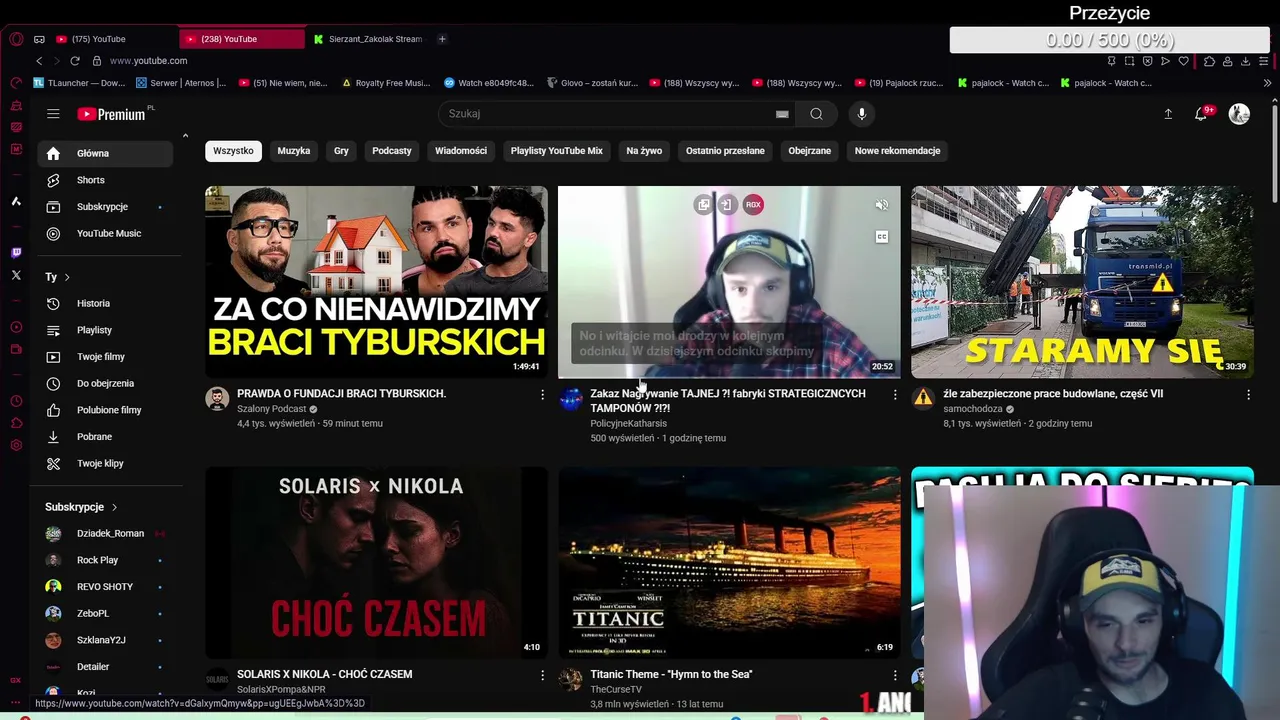The width and height of the screenshot is (1280, 720).
Task: Open on-screen keyboard in search box
Action: point(782,114)
